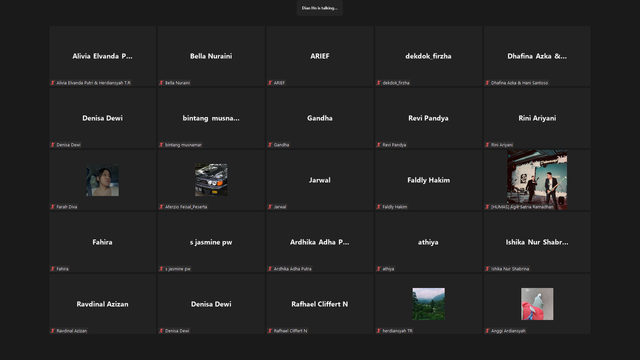Screen dimensions: 640x360
Task: Click the large 'Revi Pandya' name
Action: (x=428, y=118)
